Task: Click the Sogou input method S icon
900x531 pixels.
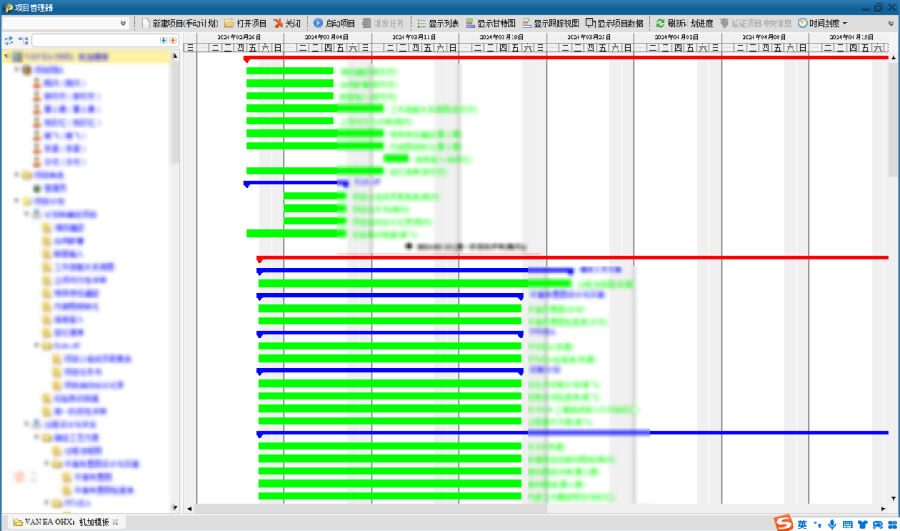Action: [x=783, y=523]
